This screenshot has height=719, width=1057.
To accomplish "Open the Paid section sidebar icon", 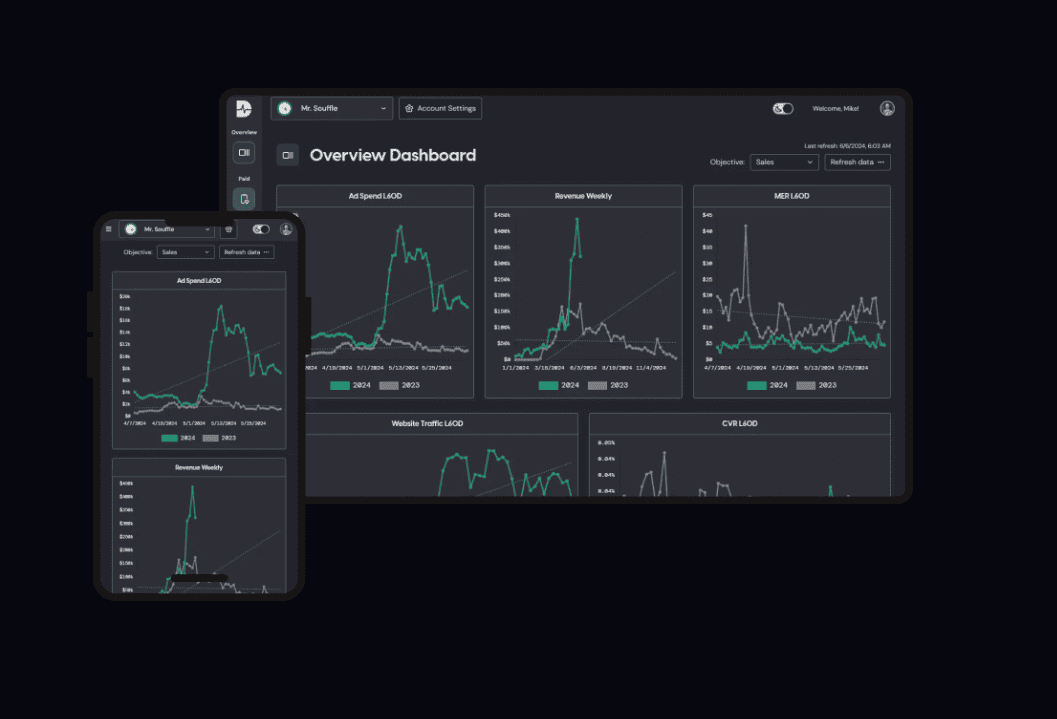I will [244, 199].
